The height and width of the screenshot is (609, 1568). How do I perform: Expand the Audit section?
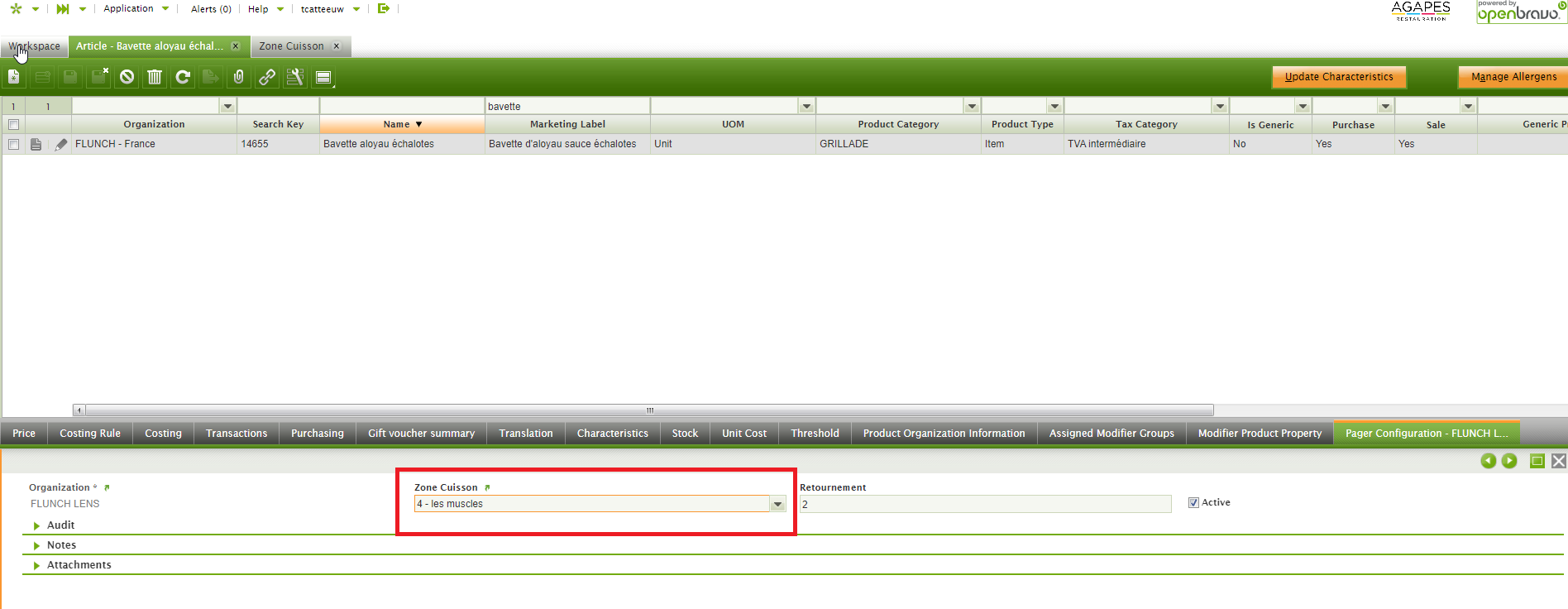coord(36,525)
